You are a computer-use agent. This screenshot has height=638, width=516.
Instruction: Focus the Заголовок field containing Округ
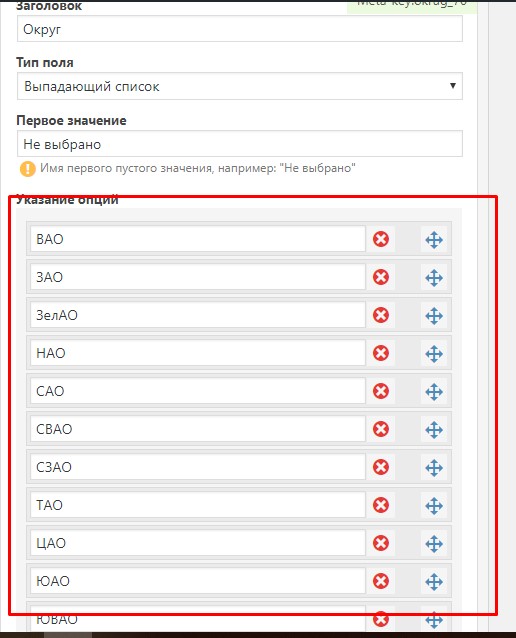point(240,29)
